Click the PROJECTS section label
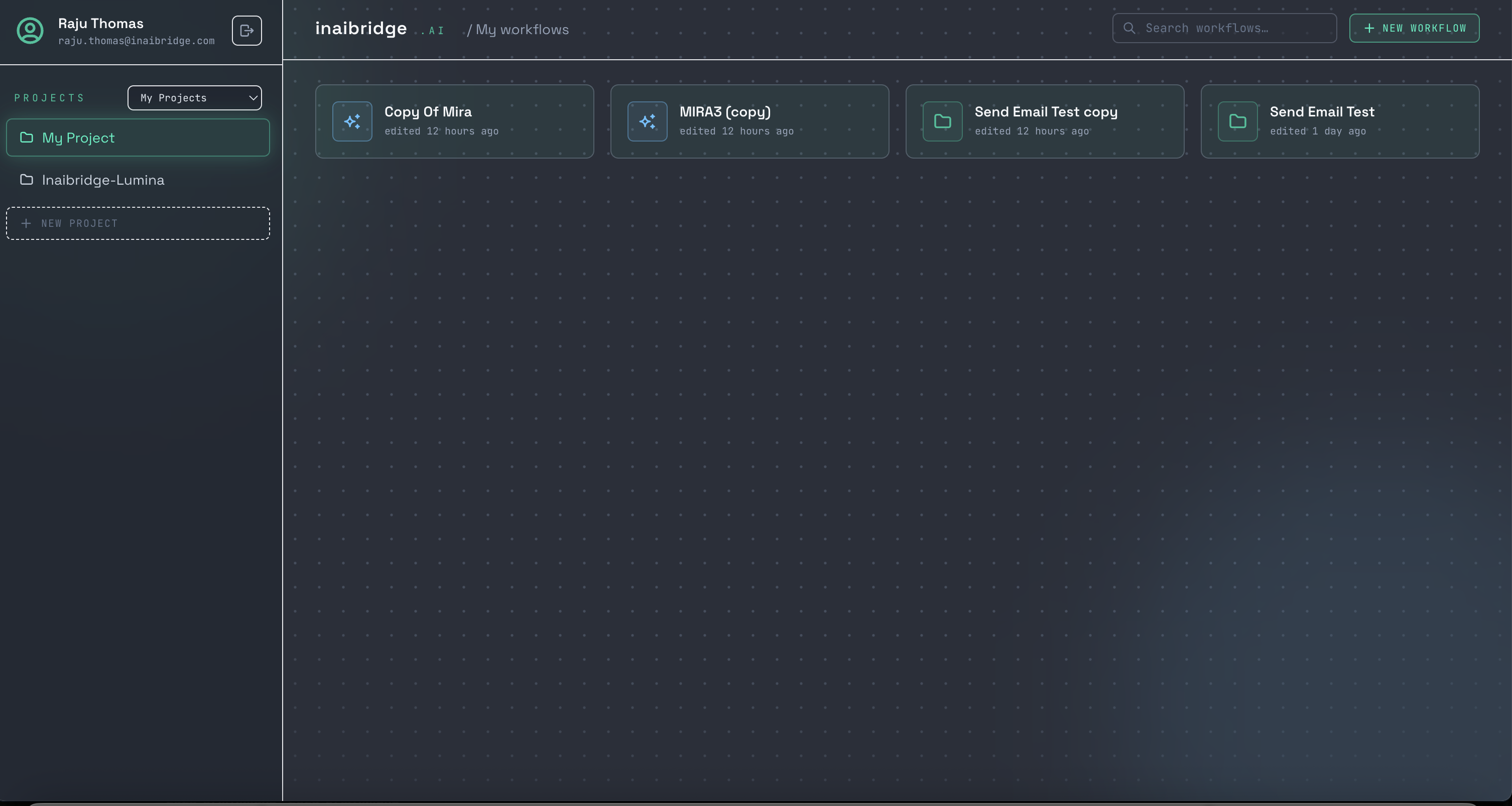 (x=49, y=98)
